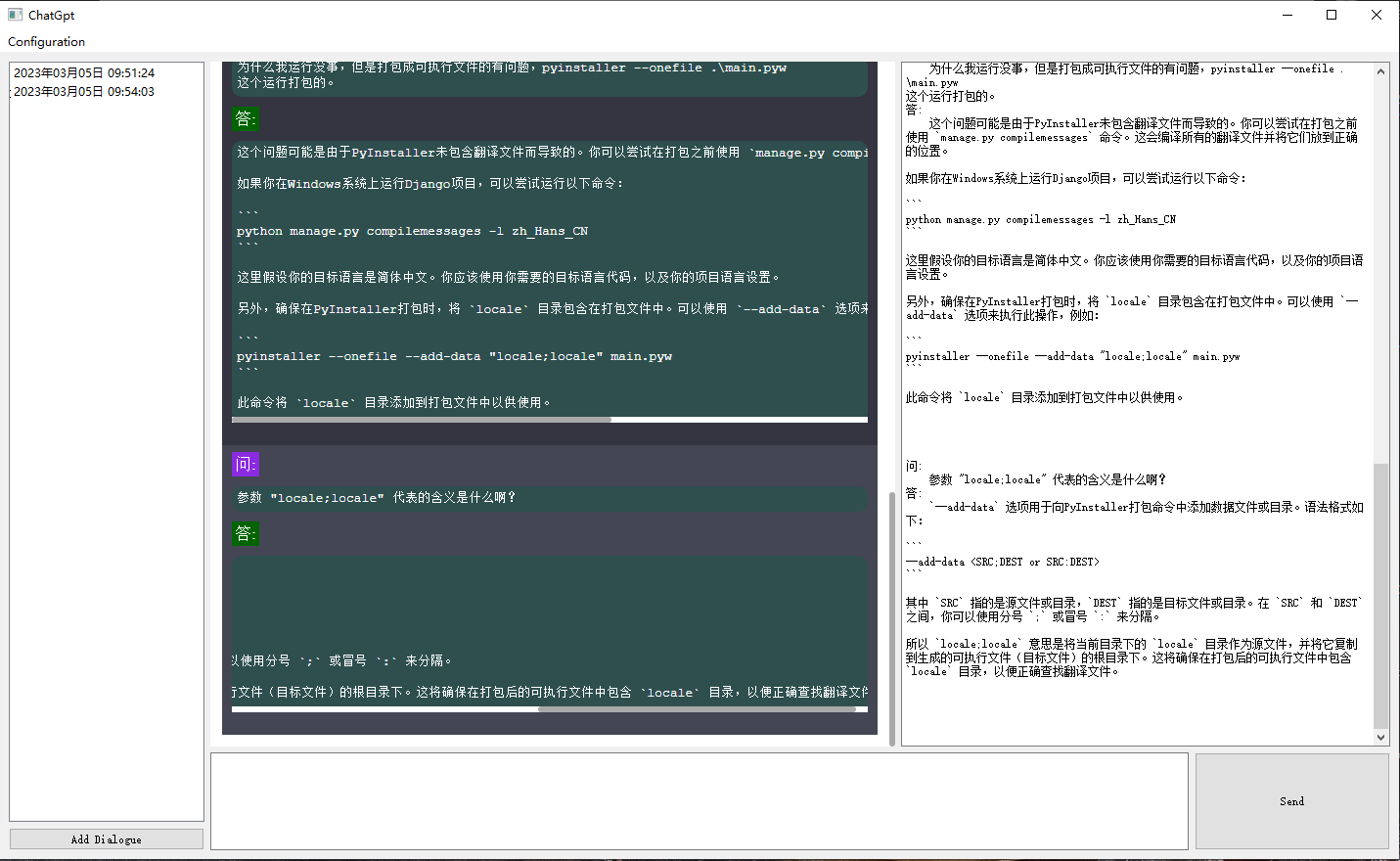Click the upper green 答: label
Screen dimensions: 1400x861
tap(246, 118)
